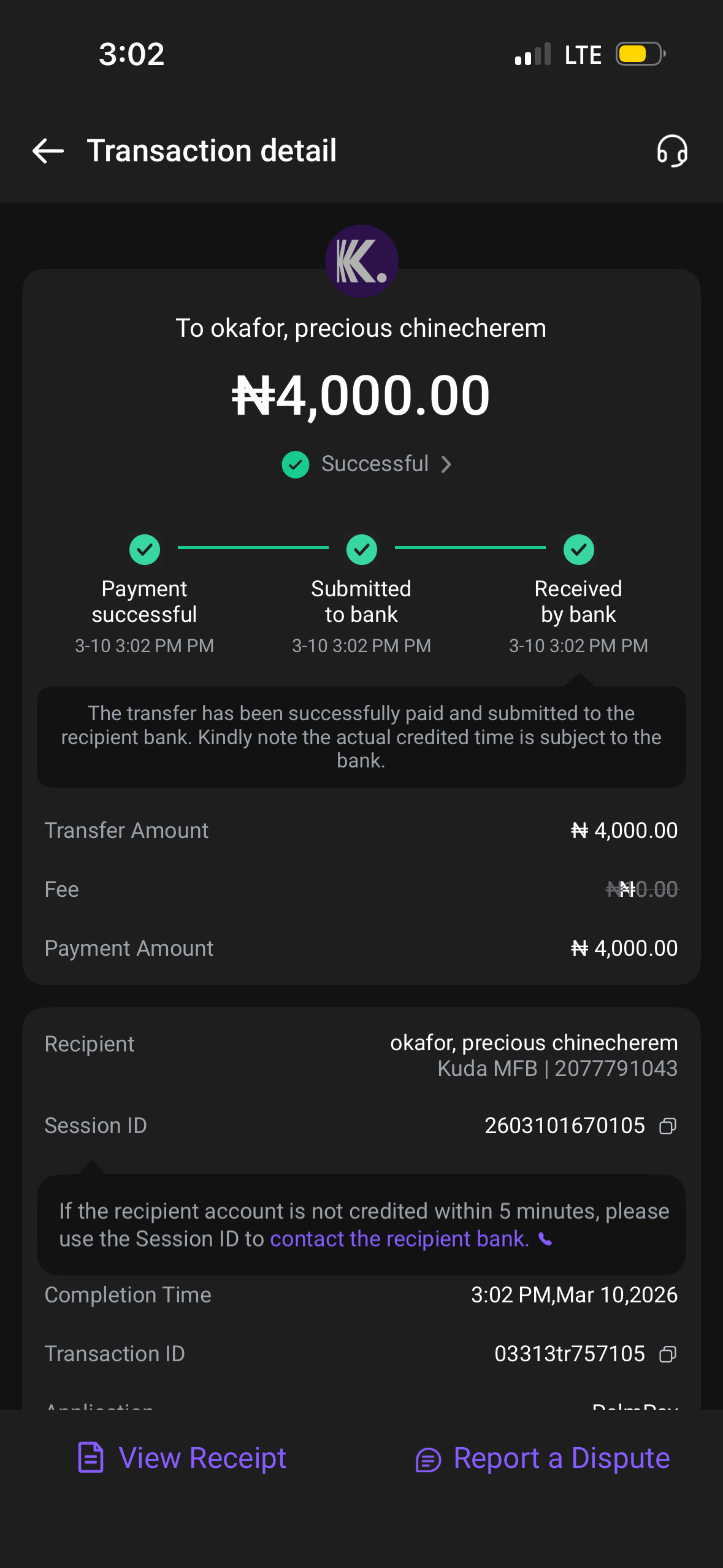Tap the Kuda bank logo
Viewport: 723px width, 1568px height.
361,261
